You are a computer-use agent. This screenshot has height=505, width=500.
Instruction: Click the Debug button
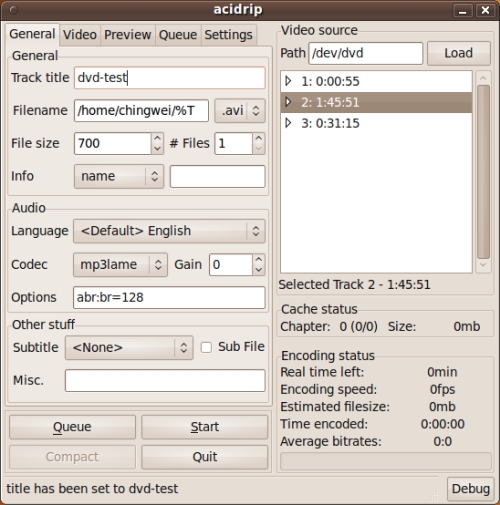click(471, 489)
